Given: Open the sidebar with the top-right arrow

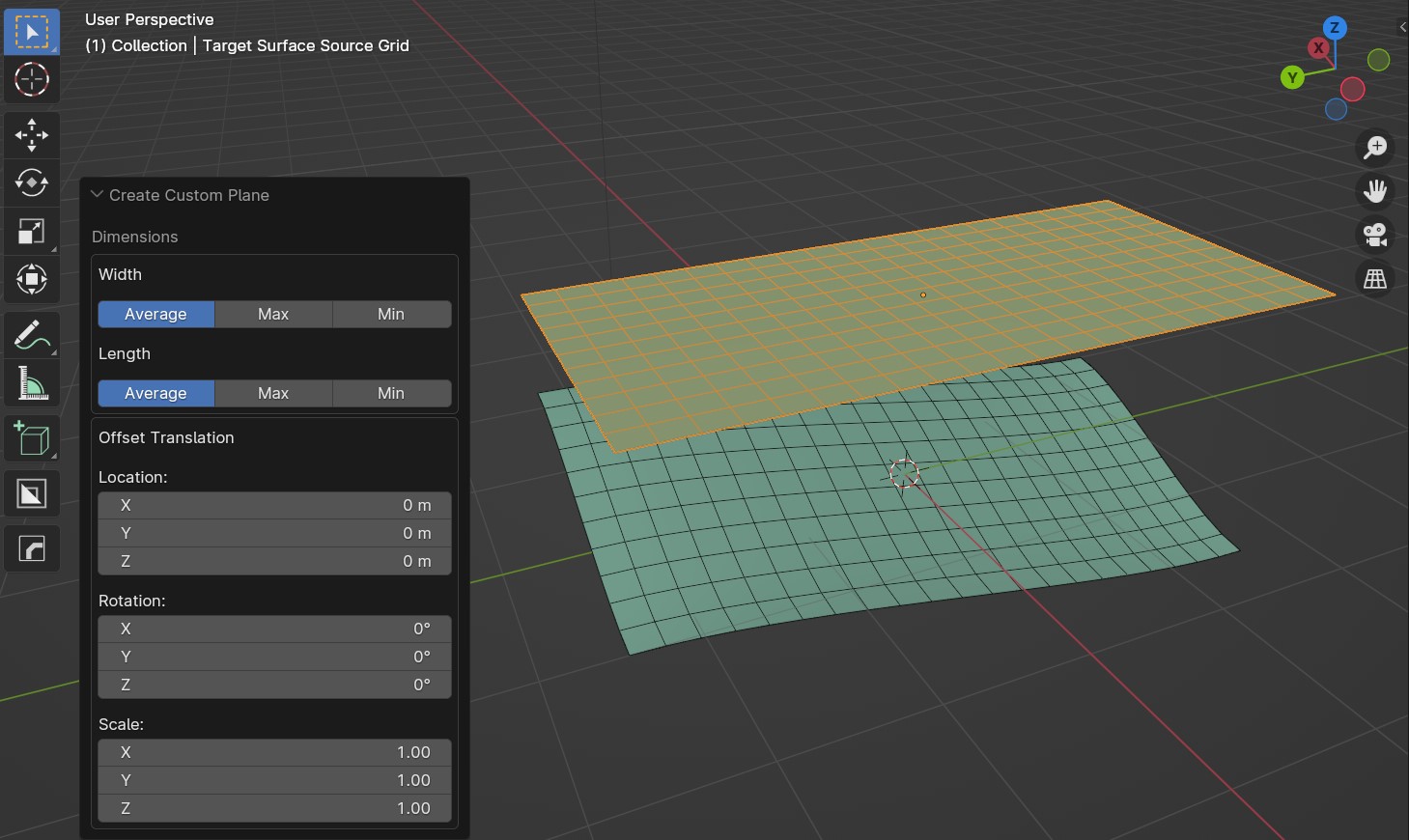Looking at the screenshot, I should click(x=1402, y=27).
